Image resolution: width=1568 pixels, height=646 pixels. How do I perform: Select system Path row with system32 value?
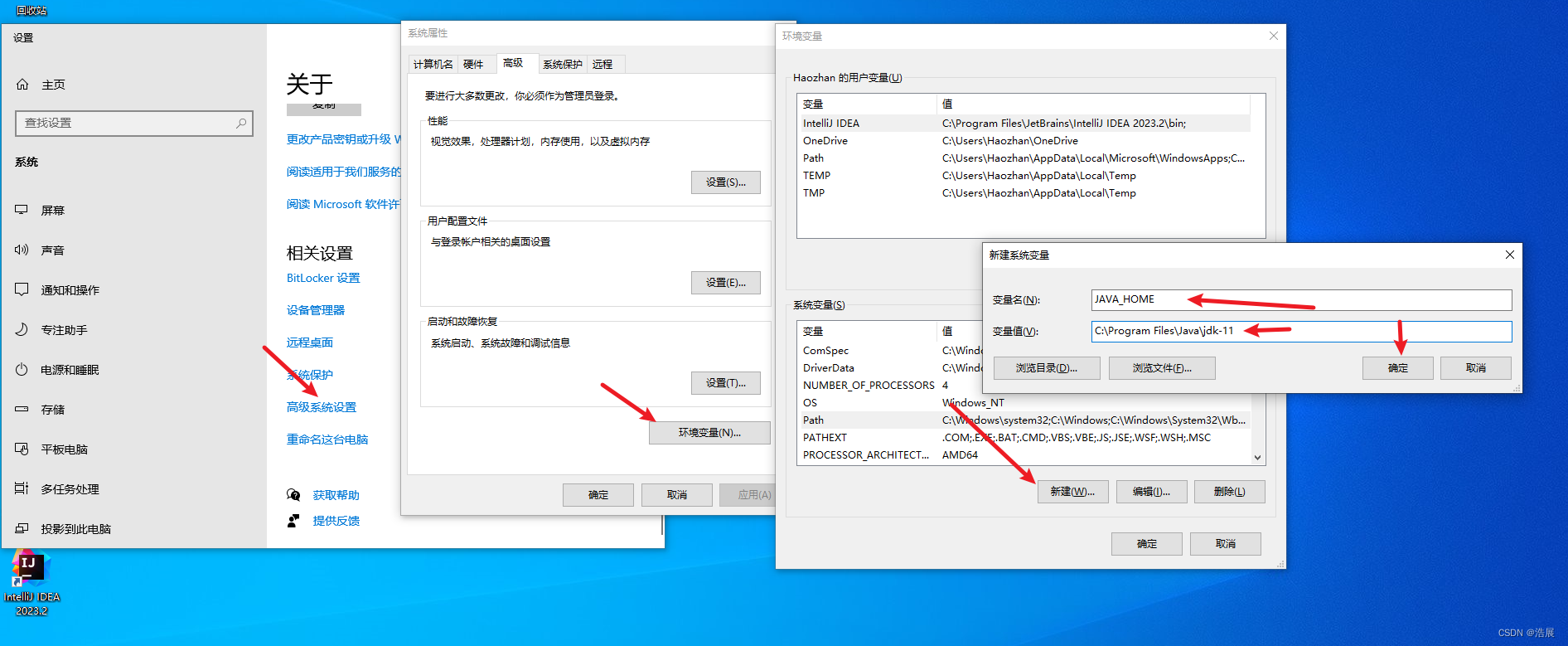click(x=1024, y=420)
